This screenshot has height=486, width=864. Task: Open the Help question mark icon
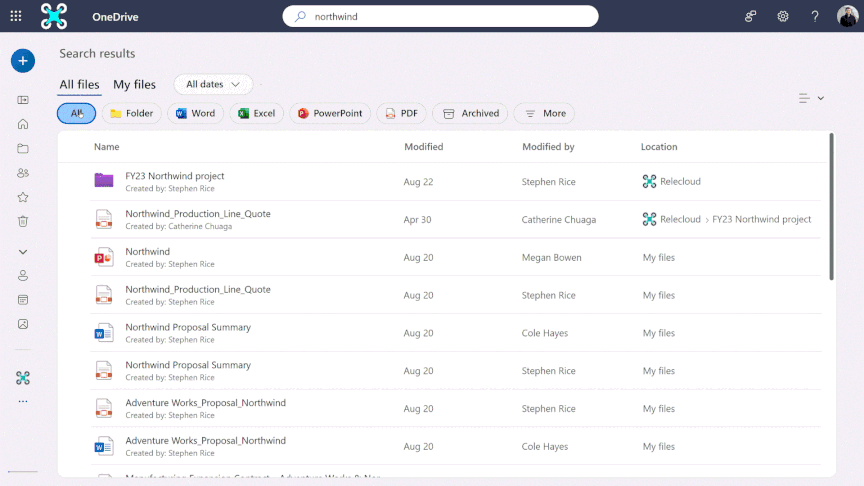[x=814, y=17]
